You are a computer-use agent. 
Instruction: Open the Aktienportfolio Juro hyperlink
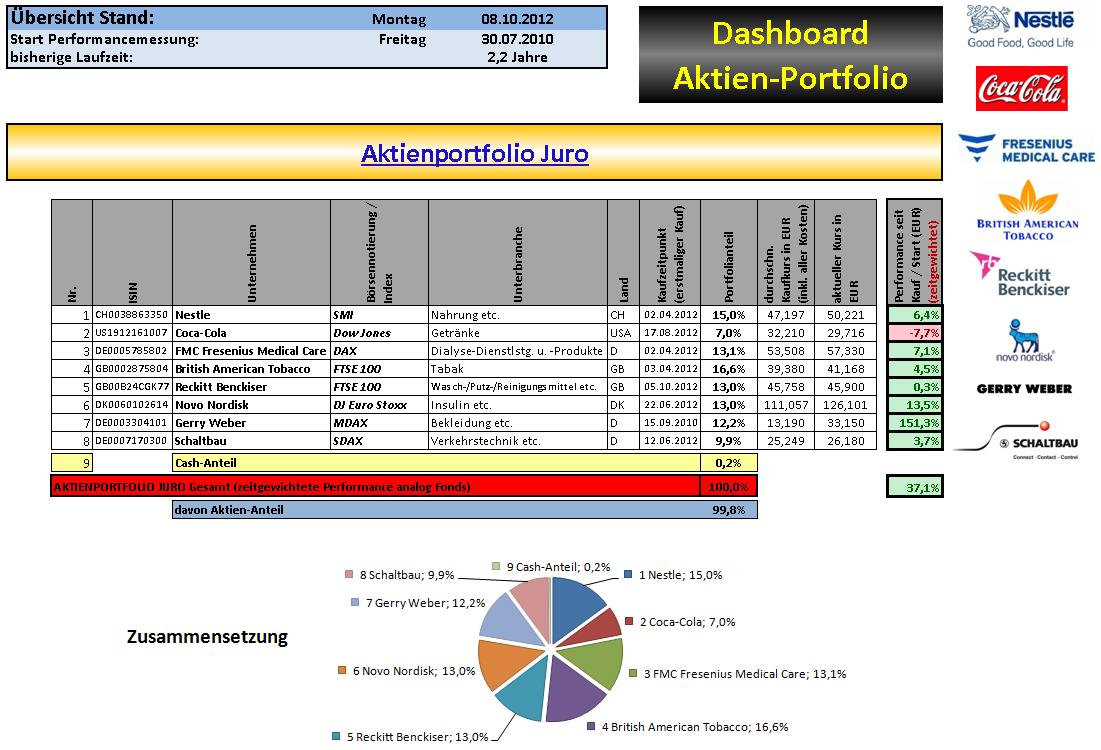(x=475, y=153)
